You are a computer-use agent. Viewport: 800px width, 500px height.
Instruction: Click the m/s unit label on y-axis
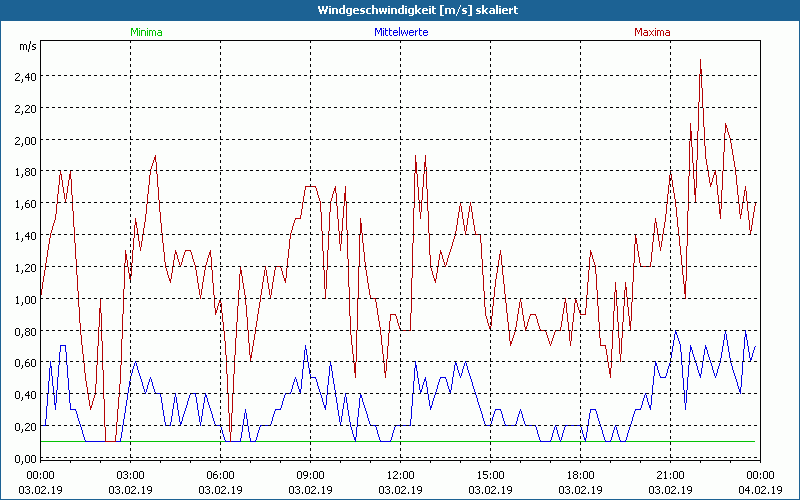[26, 46]
